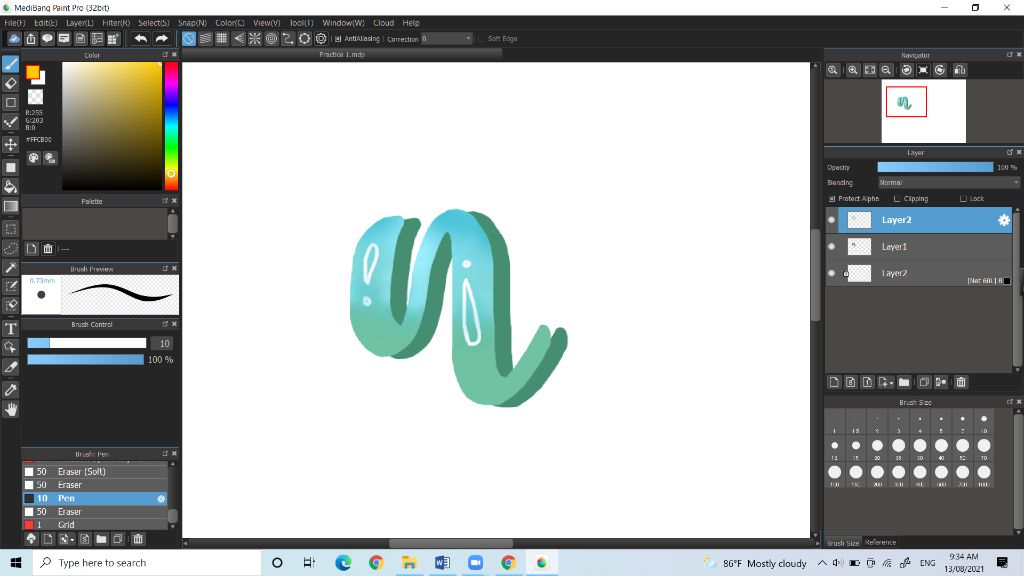Enable the Lock checkbox in Layer panel
This screenshot has width=1024, height=576.
(x=963, y=199)
